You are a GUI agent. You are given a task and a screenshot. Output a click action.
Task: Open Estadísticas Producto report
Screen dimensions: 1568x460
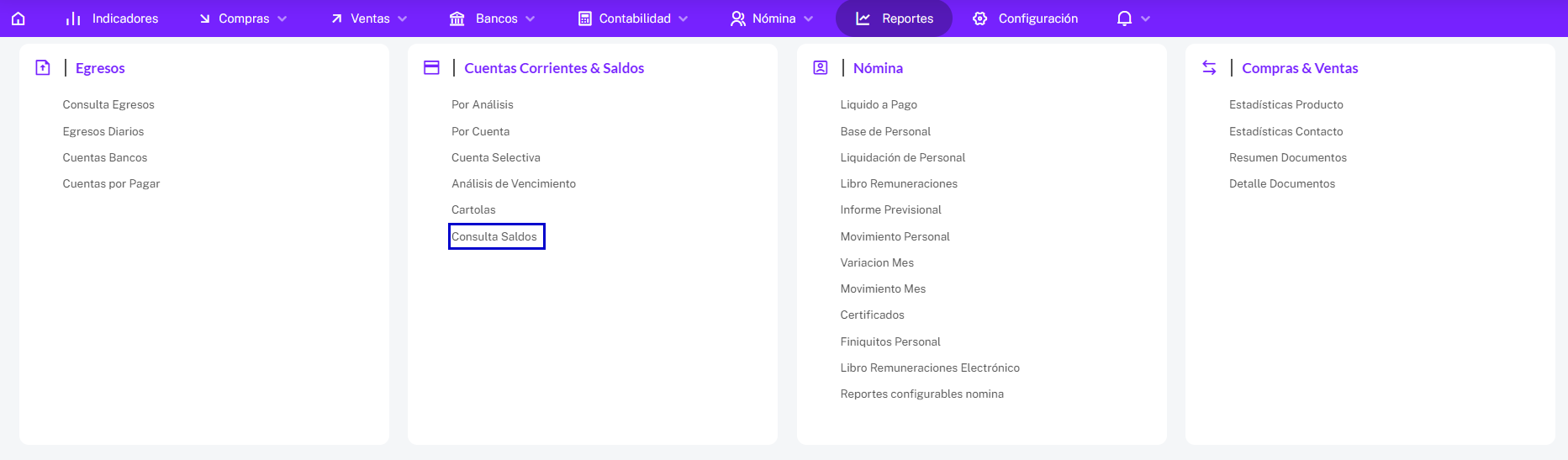(x=1286, y=105)
